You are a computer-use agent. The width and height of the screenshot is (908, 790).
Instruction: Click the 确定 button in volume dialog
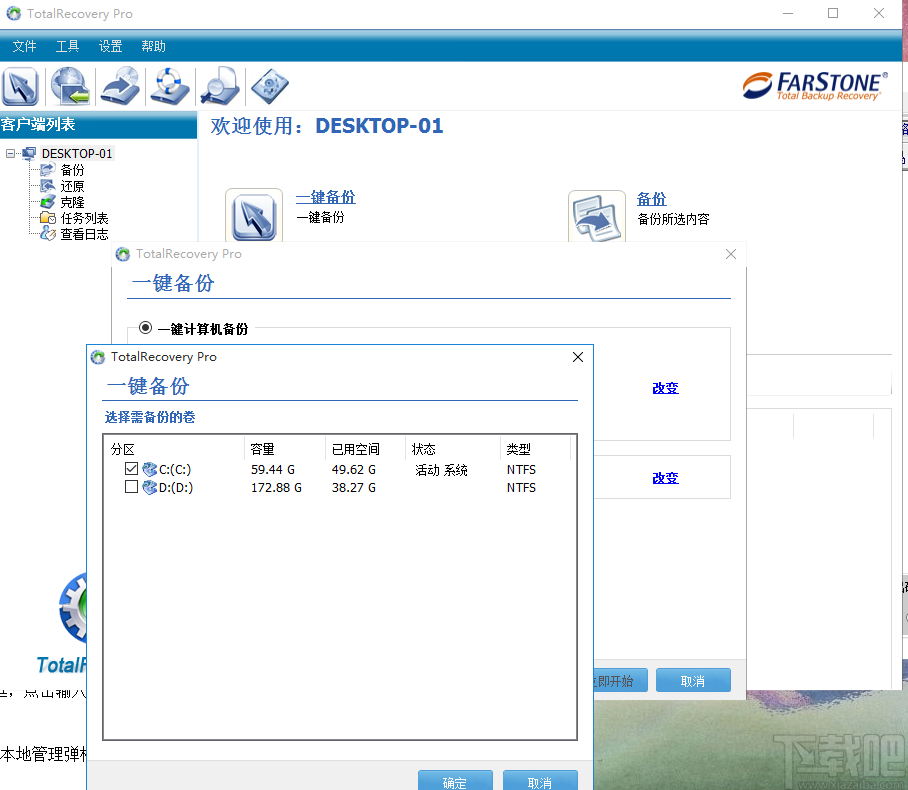point(455,781)
